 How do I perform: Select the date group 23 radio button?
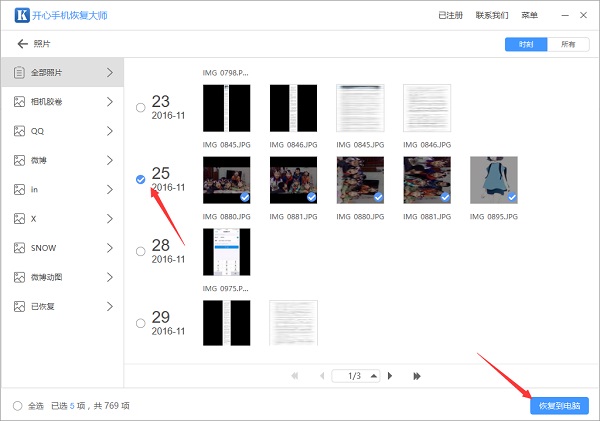pos(140,107)
